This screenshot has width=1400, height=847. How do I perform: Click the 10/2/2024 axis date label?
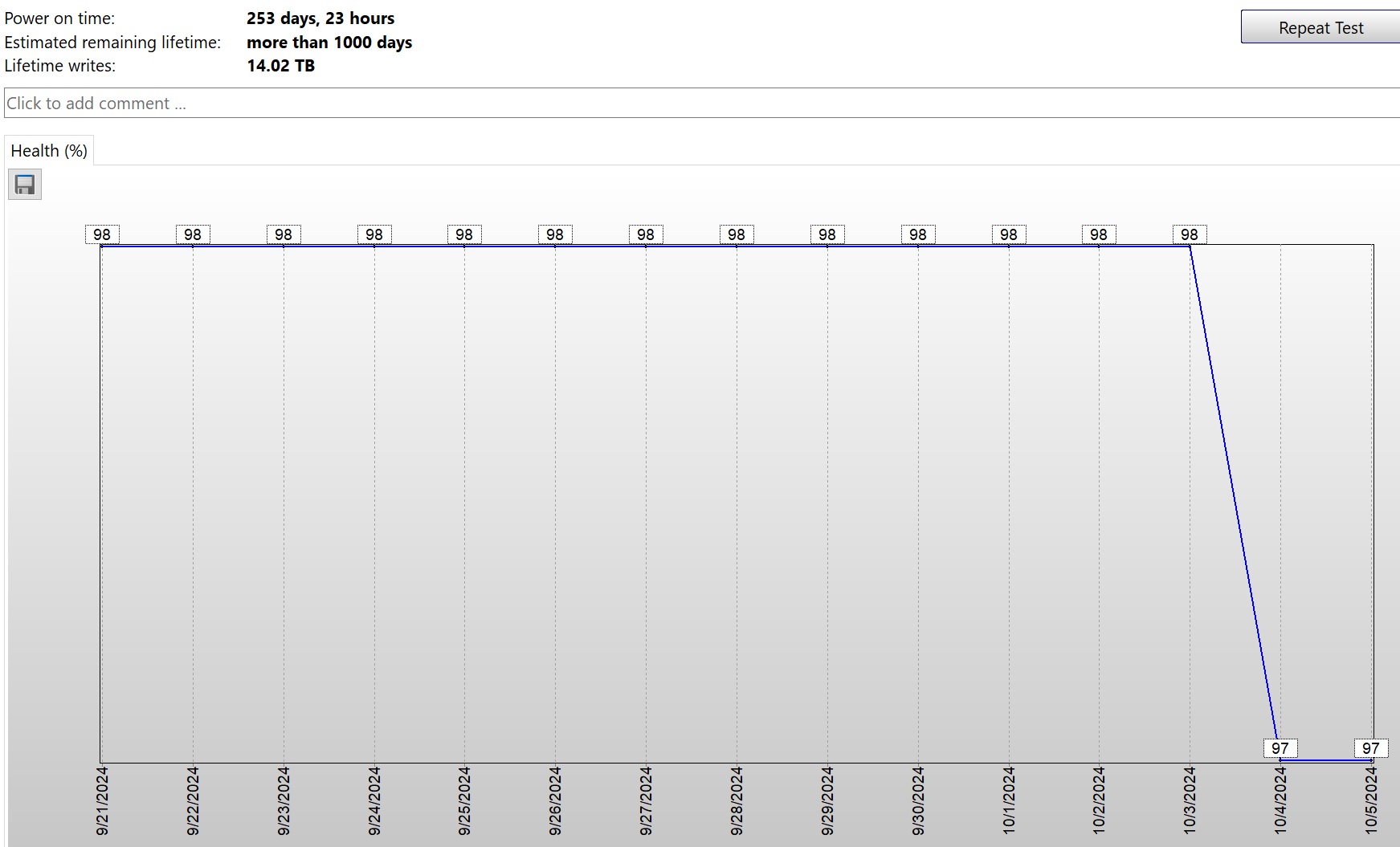pyautogui.click(x=1099, y=801)
